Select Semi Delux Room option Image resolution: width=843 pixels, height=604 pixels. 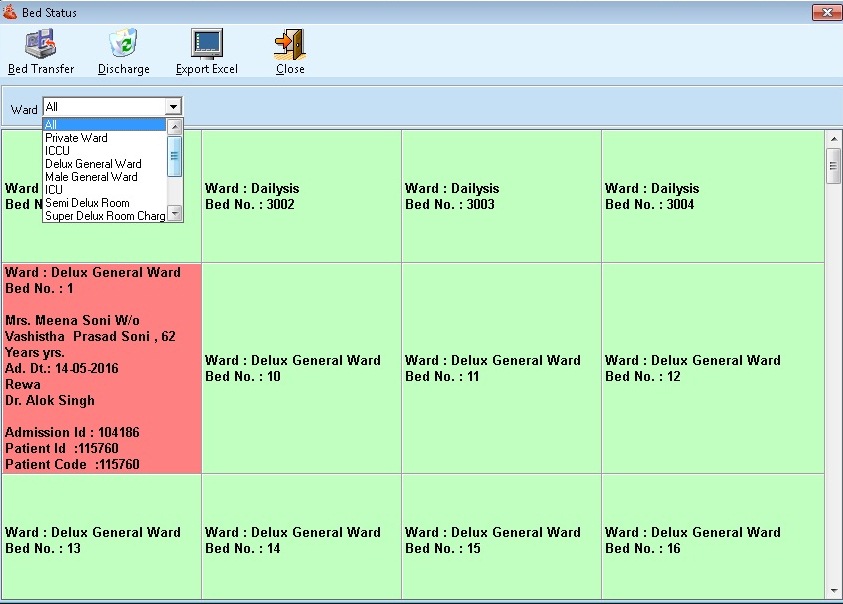pos(87,203)
